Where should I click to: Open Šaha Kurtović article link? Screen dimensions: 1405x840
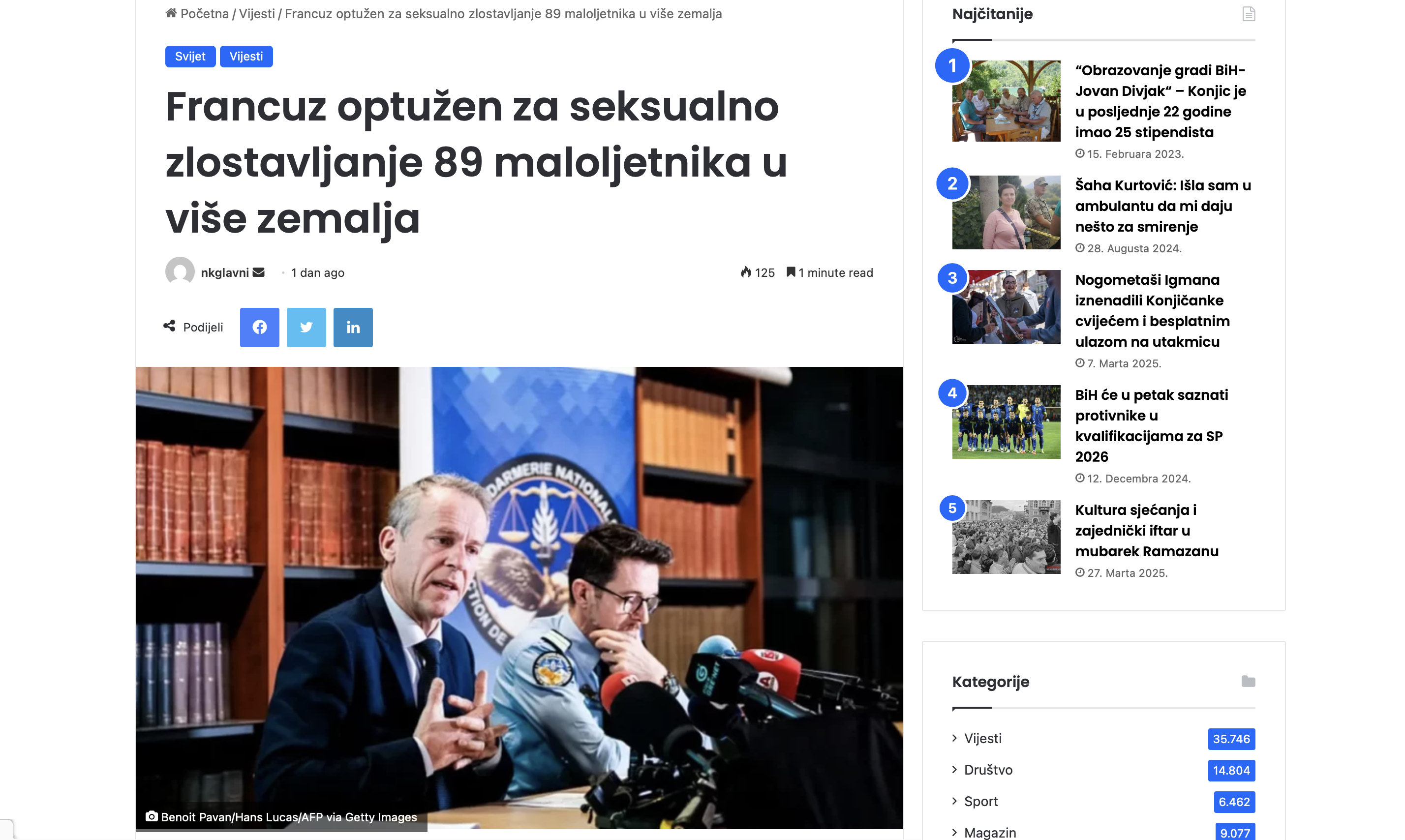click(x=1163, y=206)
